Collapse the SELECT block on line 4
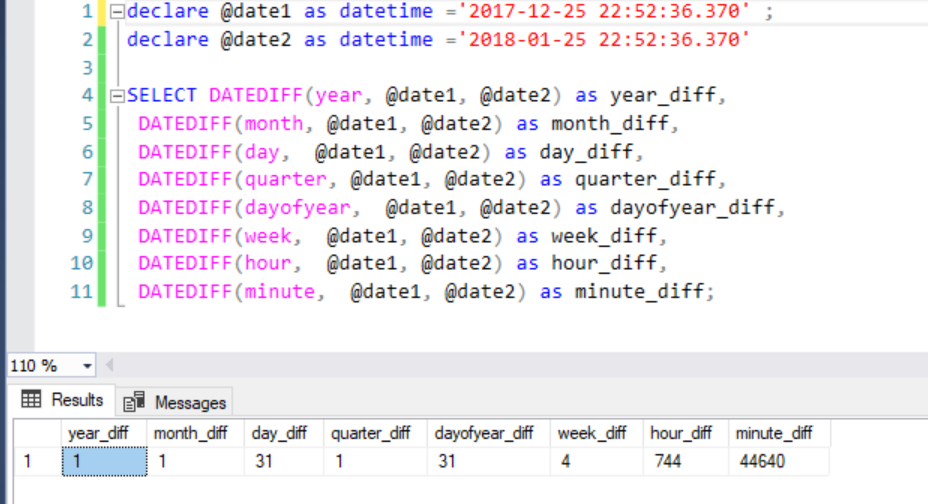This screenshot has height=504, width=928. (117, 96)
